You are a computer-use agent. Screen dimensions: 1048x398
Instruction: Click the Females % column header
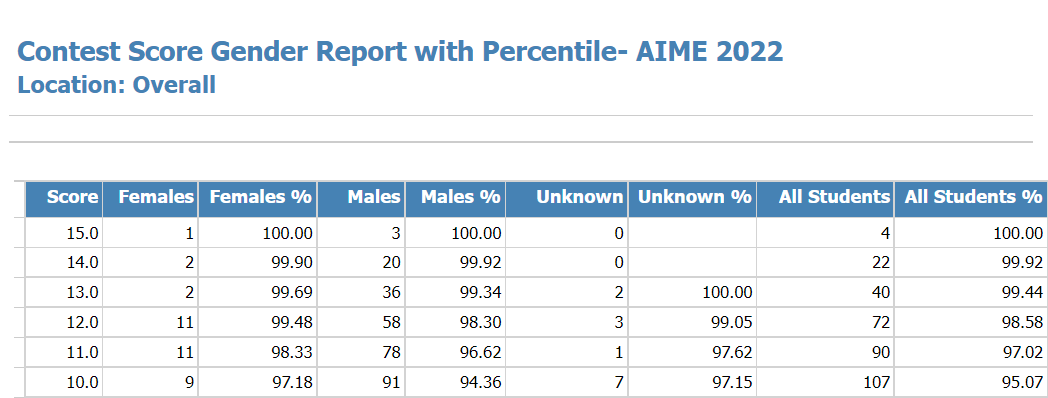click(x=257, y=199)
